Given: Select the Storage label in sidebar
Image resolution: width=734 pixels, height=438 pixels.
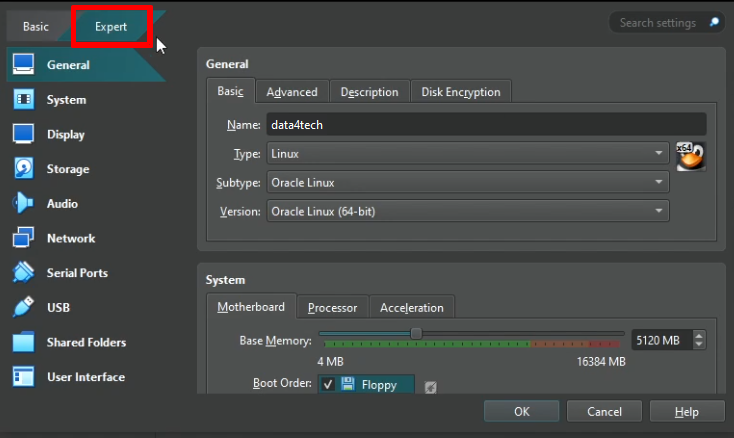Looking at the screenshot, I should click(68, 169).
